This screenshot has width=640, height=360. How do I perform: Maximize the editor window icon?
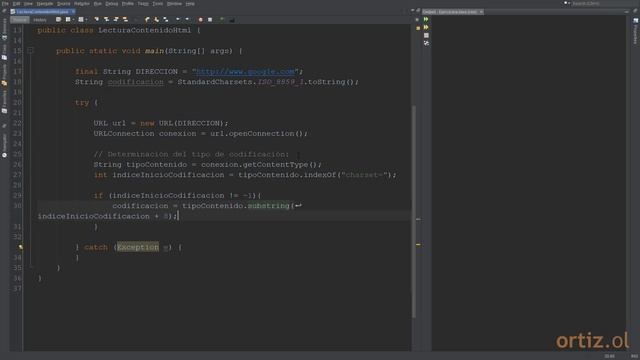(x=418, y=11)
